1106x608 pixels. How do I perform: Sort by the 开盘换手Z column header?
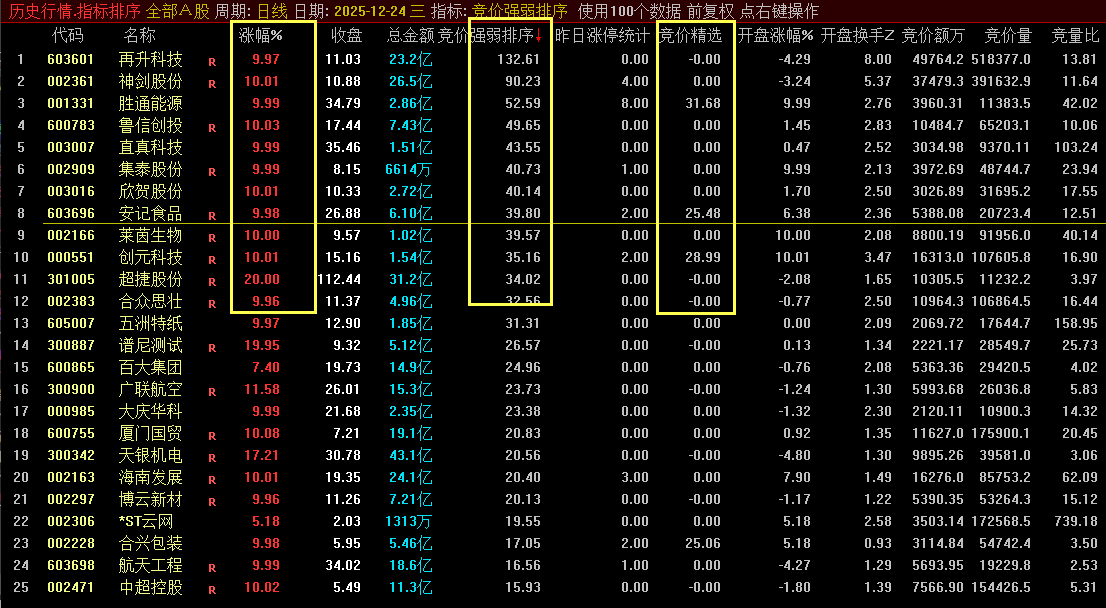pos(857,35)
